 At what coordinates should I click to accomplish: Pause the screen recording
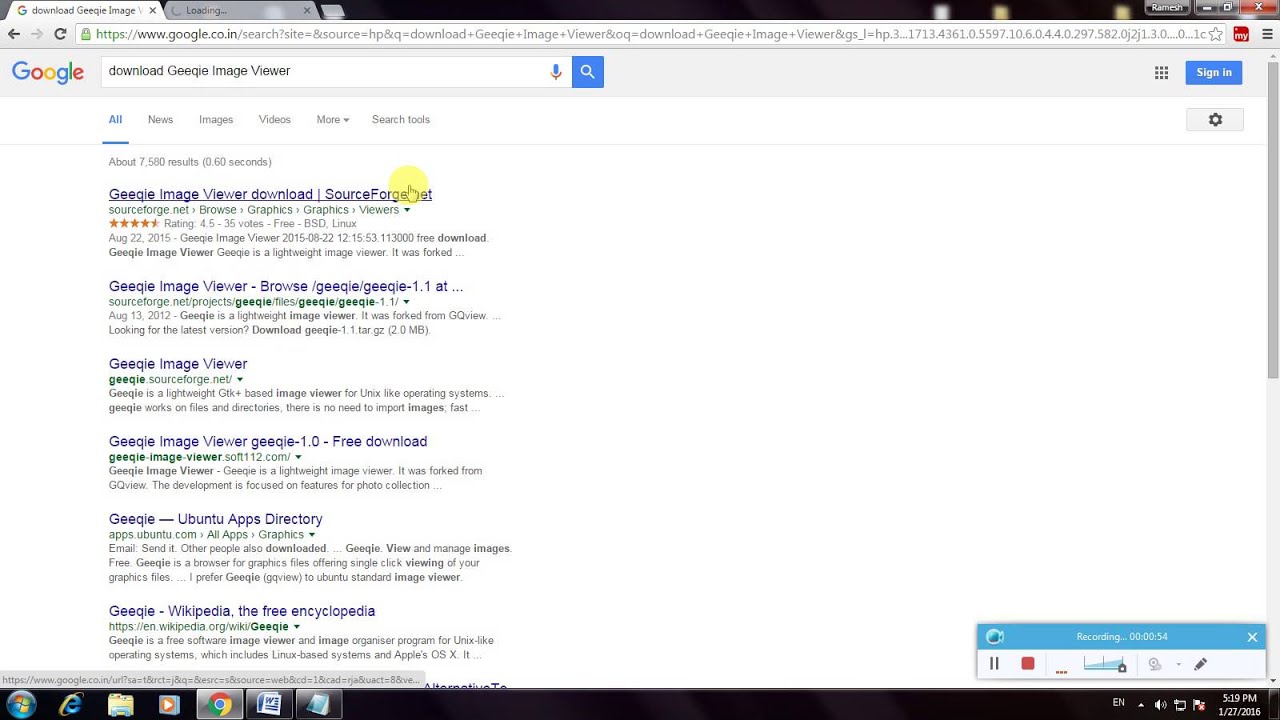[994, 664]
